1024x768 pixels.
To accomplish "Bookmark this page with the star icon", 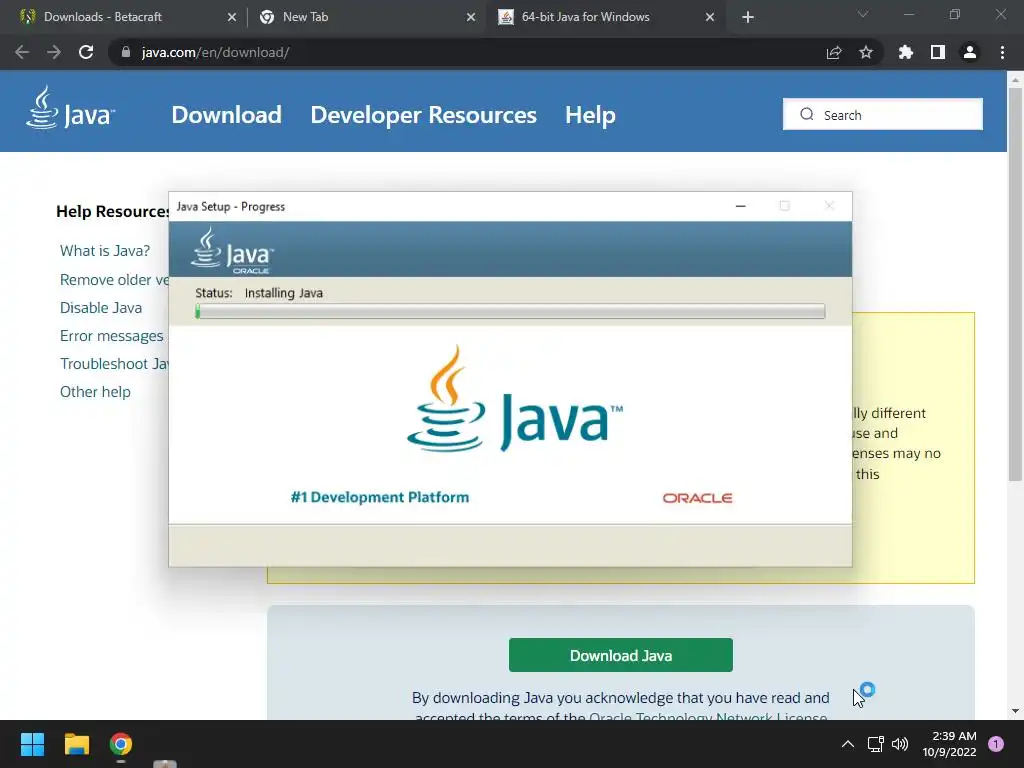I will pos(866,52).
